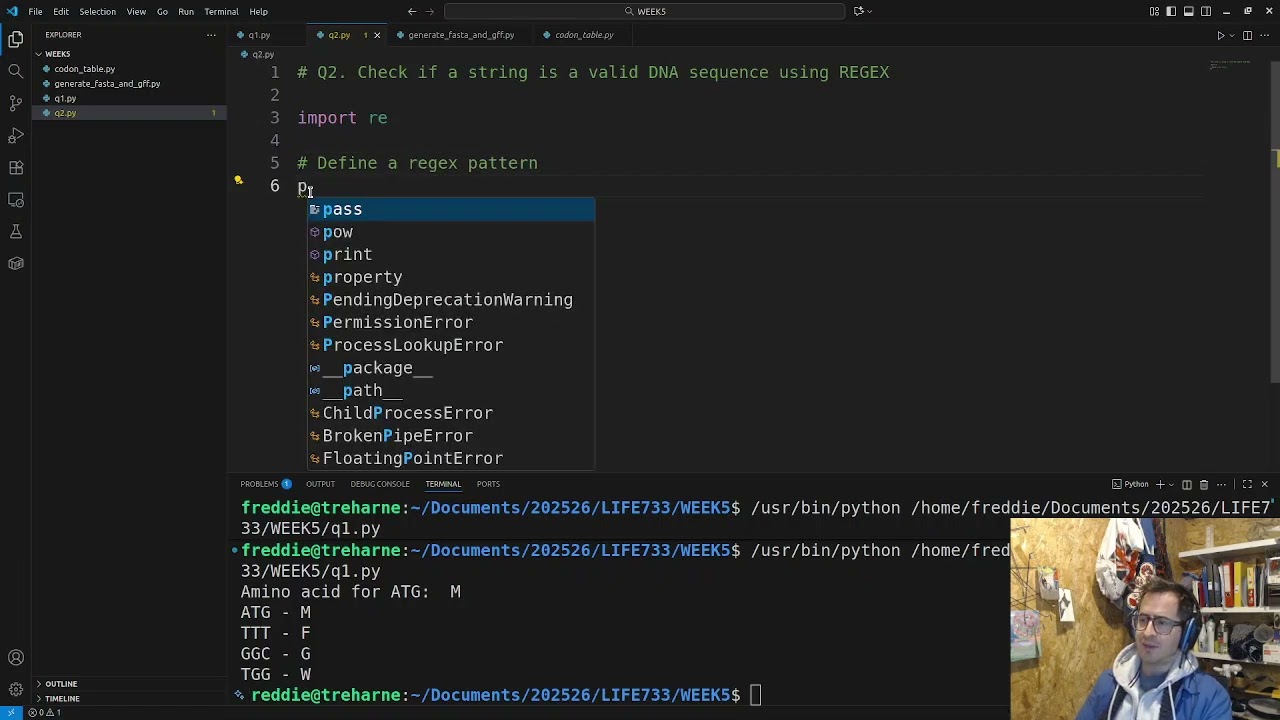
Task: Toggle the bottom panel visibility
Action: pos(1188,11)
